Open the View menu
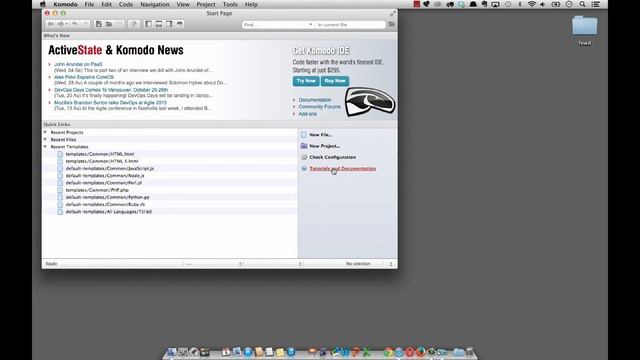The image size is (640, 360). pyautogui.click(x=183, y=4)
